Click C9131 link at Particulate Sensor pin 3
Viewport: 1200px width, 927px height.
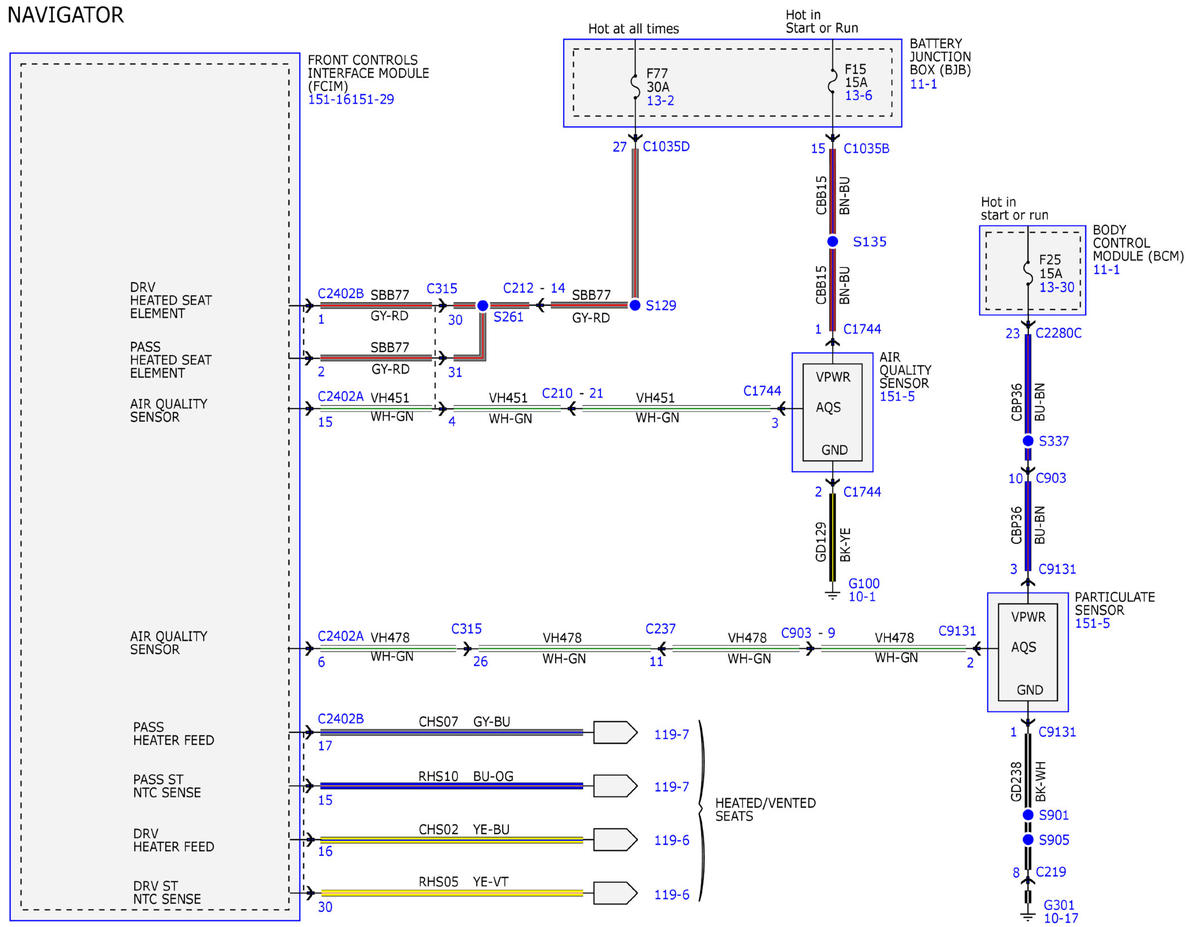pyautogui.click(x=1058, y=569)
